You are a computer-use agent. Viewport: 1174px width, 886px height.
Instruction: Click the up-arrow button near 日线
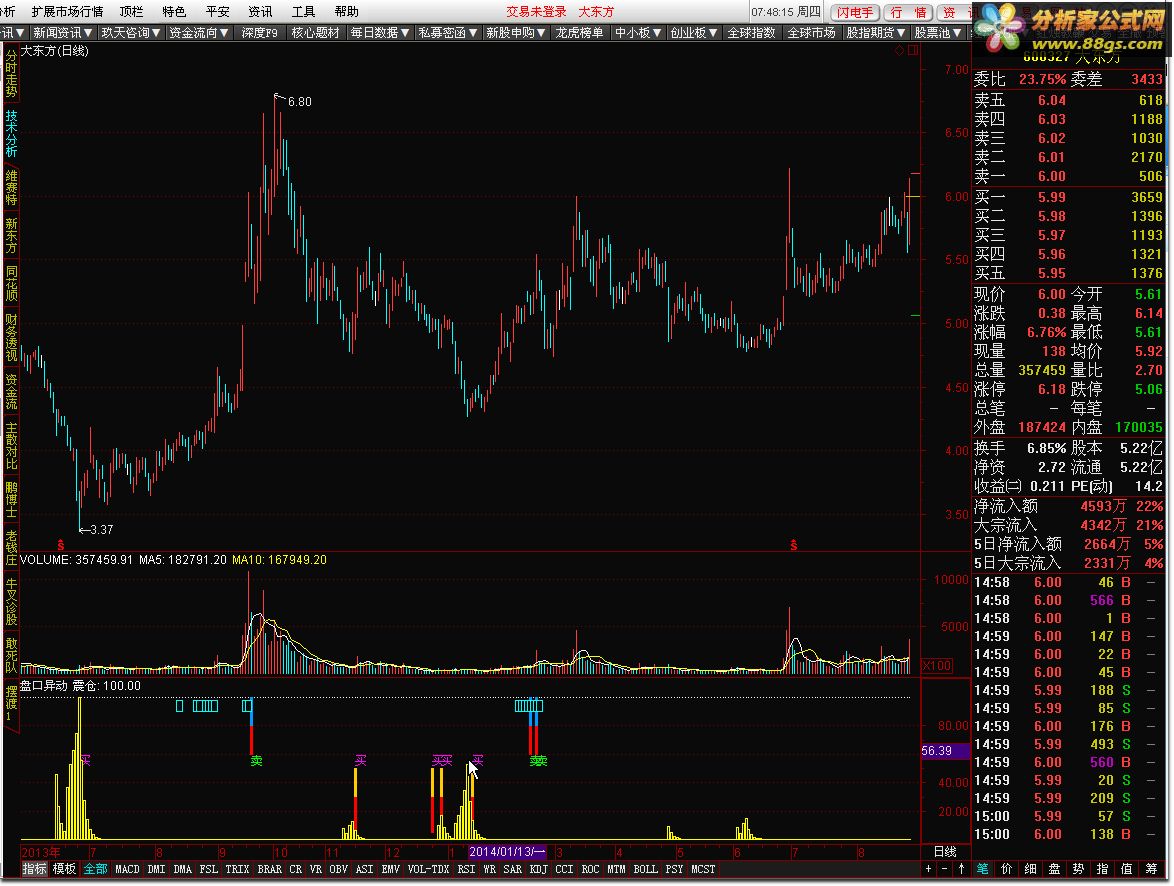coord(961,869)
